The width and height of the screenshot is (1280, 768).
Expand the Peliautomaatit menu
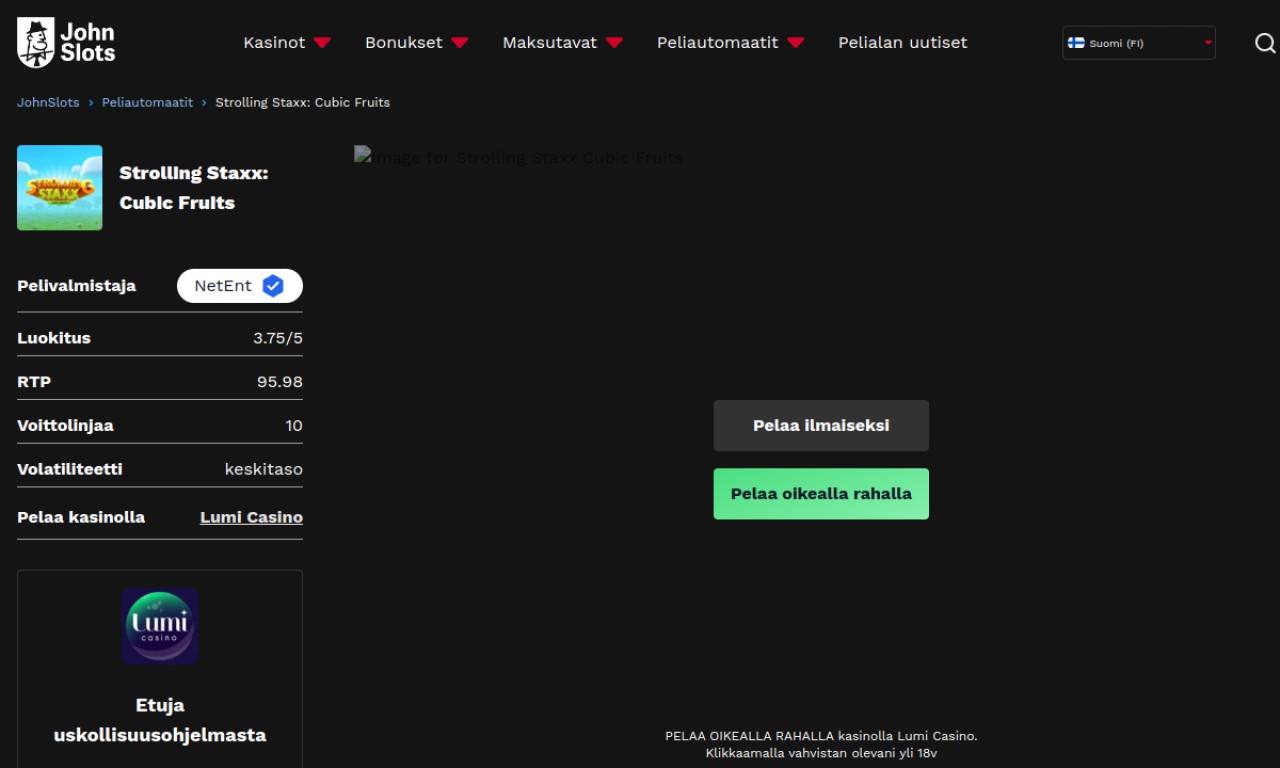click(730, 42)
